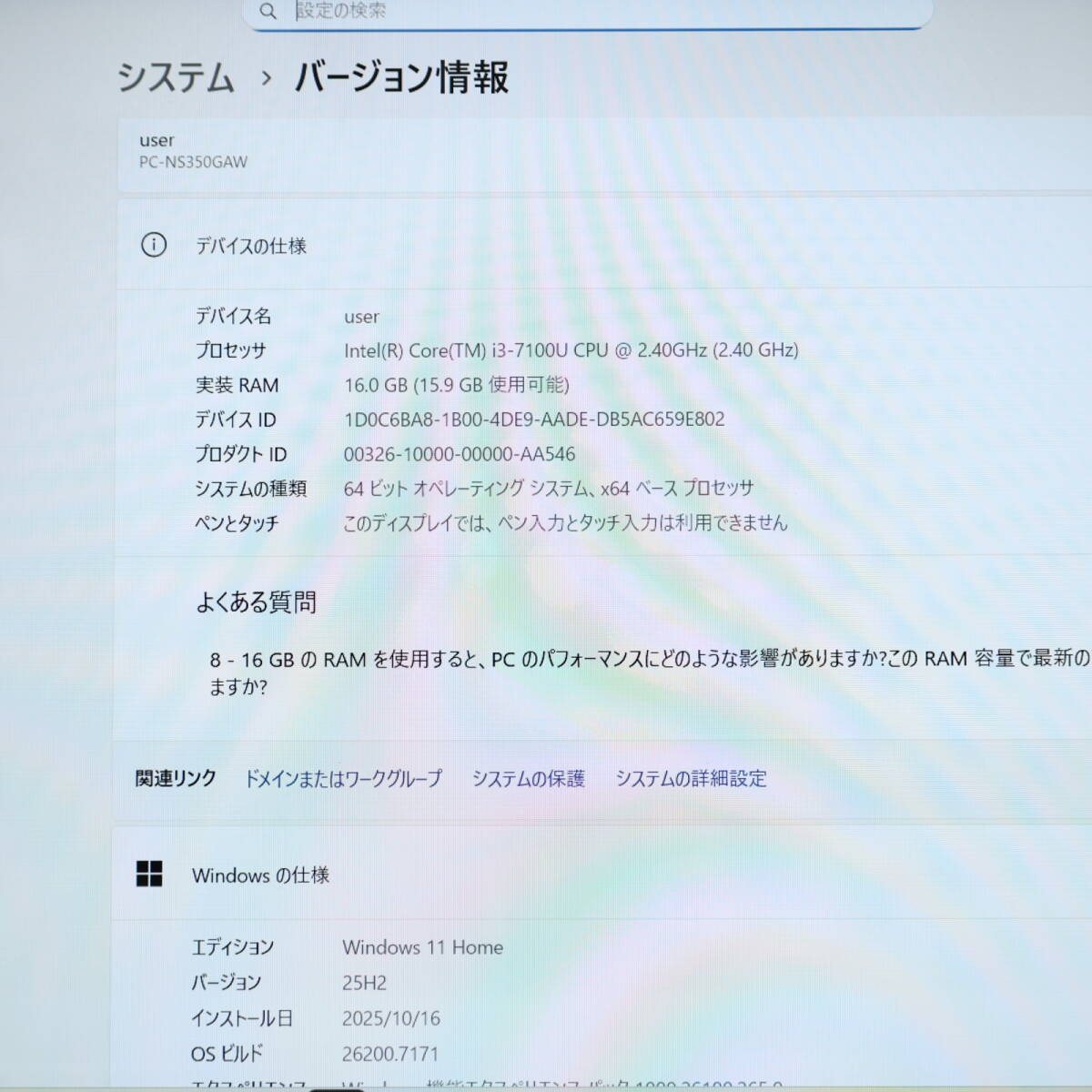The image size is (1092, 1092).
Task: Open ドメインまたはワークグループ link
Action: pyautogui.click(x=343, y=779)
